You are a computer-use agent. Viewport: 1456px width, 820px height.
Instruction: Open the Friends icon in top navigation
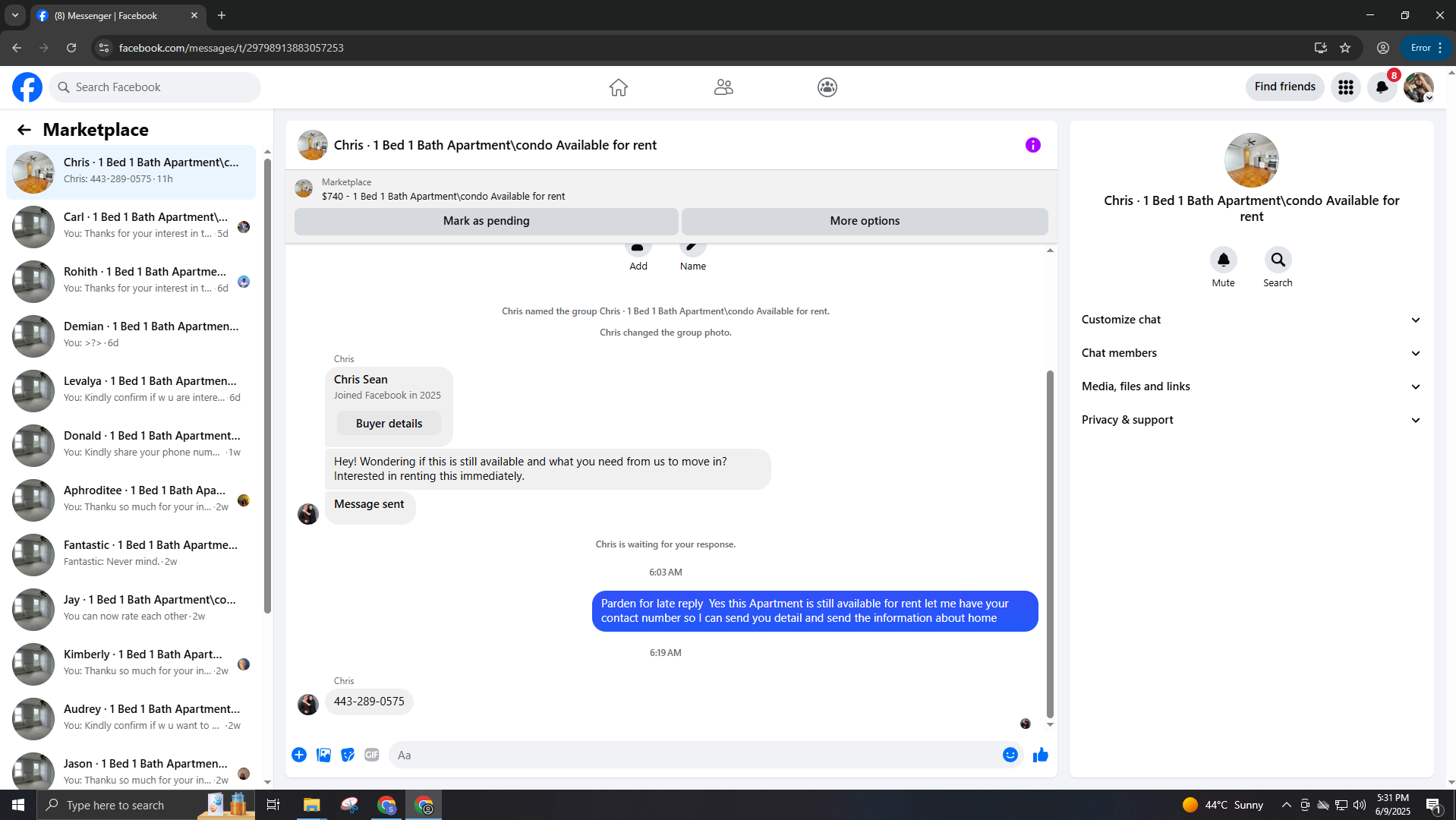[723, 87]
